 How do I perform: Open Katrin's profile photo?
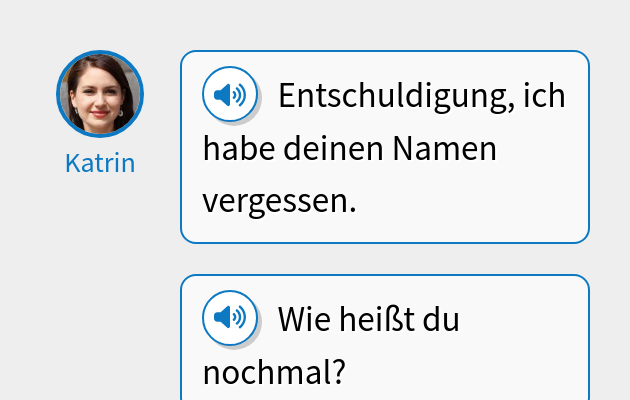click(x=100, y=94)
